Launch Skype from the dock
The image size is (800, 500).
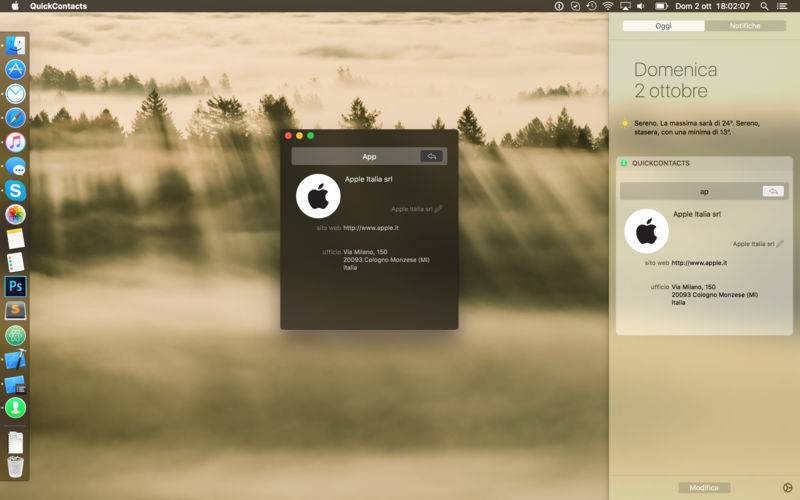pyautogui.click(x=15, y=190)
